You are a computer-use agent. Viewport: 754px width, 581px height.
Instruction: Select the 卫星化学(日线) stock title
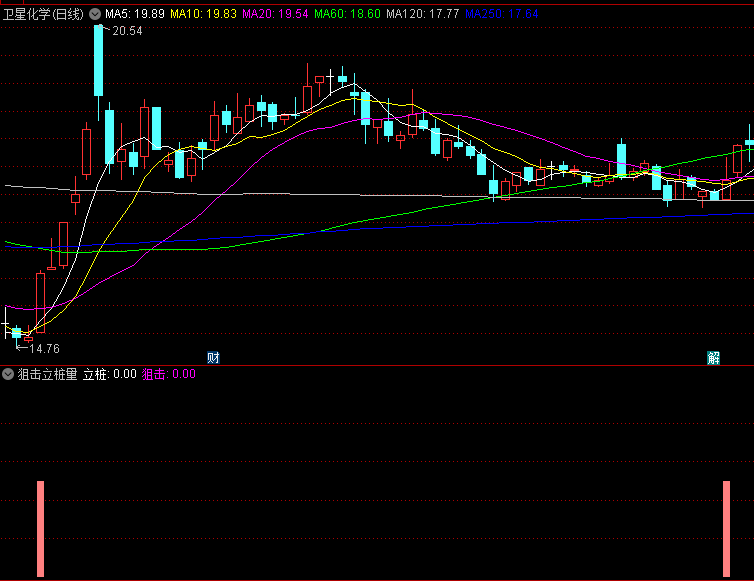point(44,14)
